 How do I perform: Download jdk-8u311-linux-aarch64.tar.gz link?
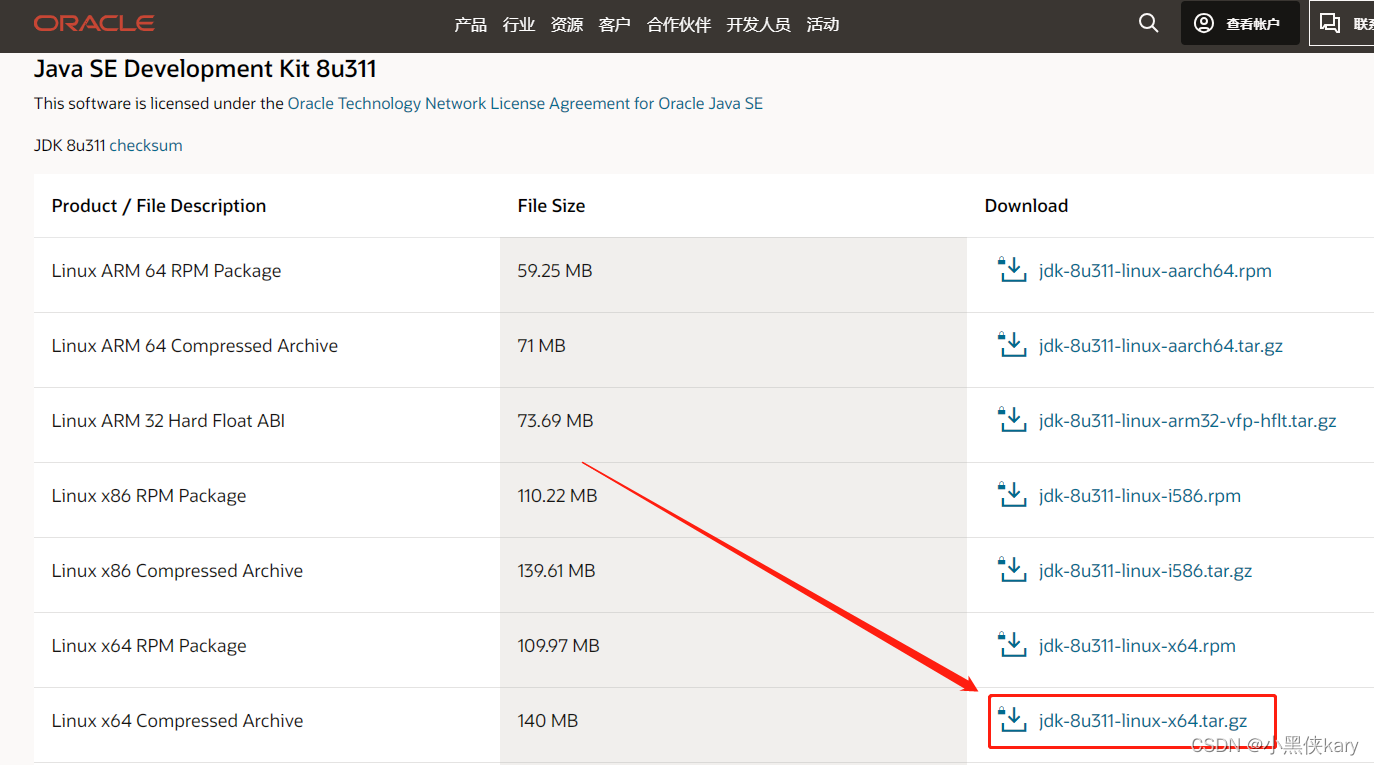point(1161,346)
